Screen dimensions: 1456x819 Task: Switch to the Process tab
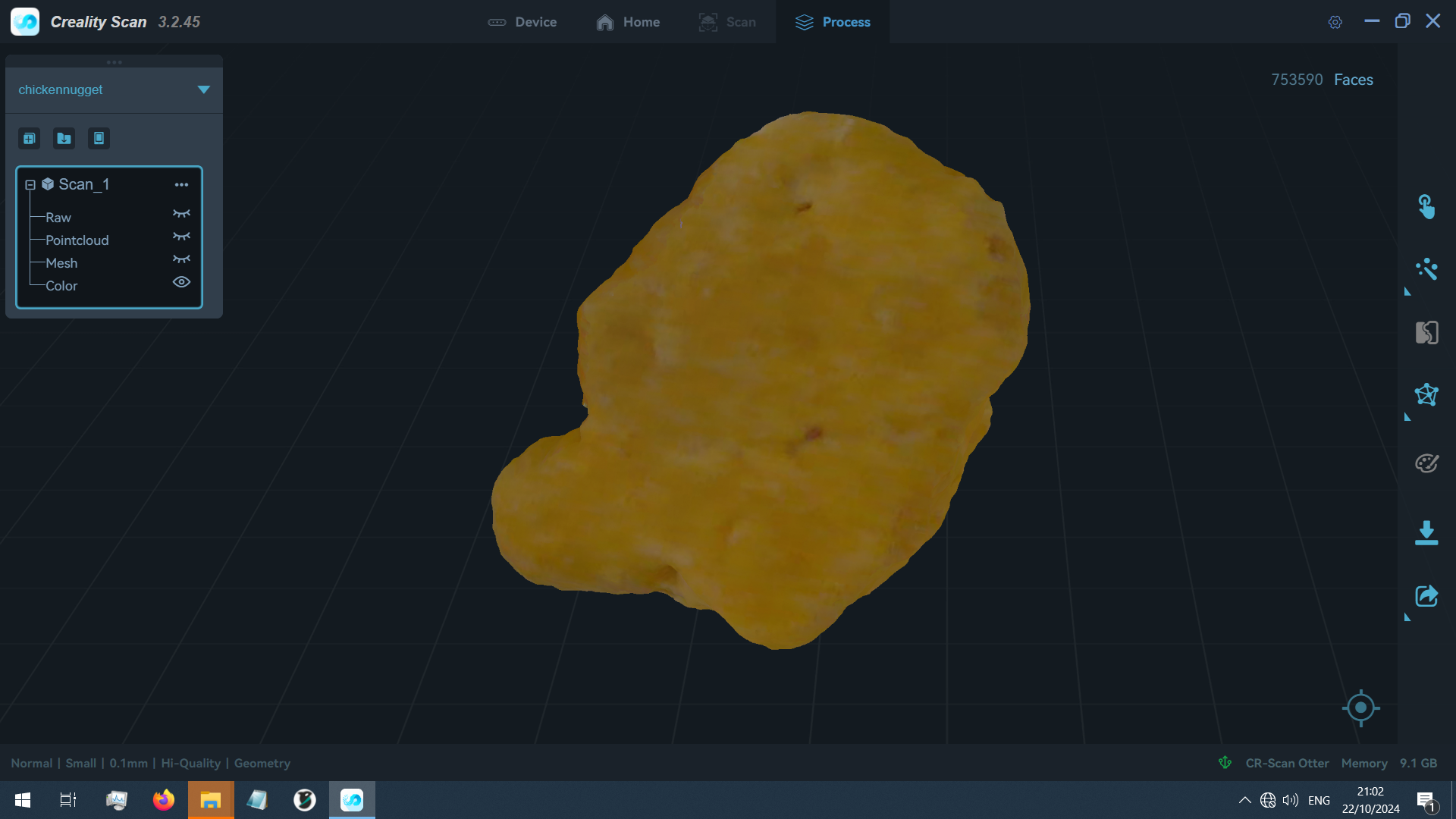coord(833,22)
